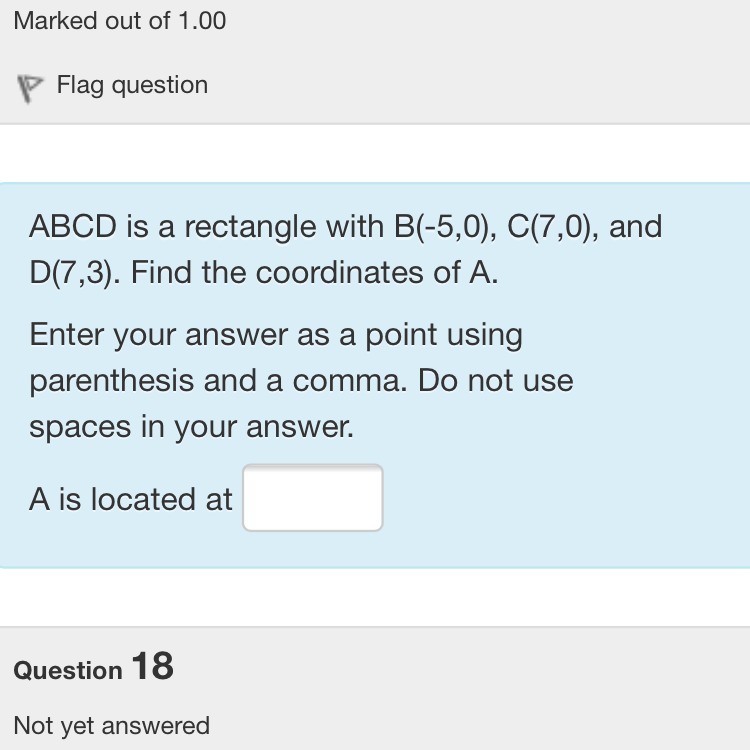
Task: Focus the answer box after 'A is located at'
Action: pyautogui.click(x=312, y=498)
